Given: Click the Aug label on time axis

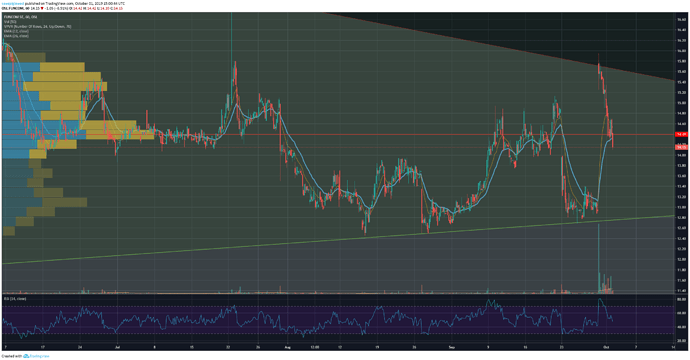Looking at the screenshot, I should point(288,347).
